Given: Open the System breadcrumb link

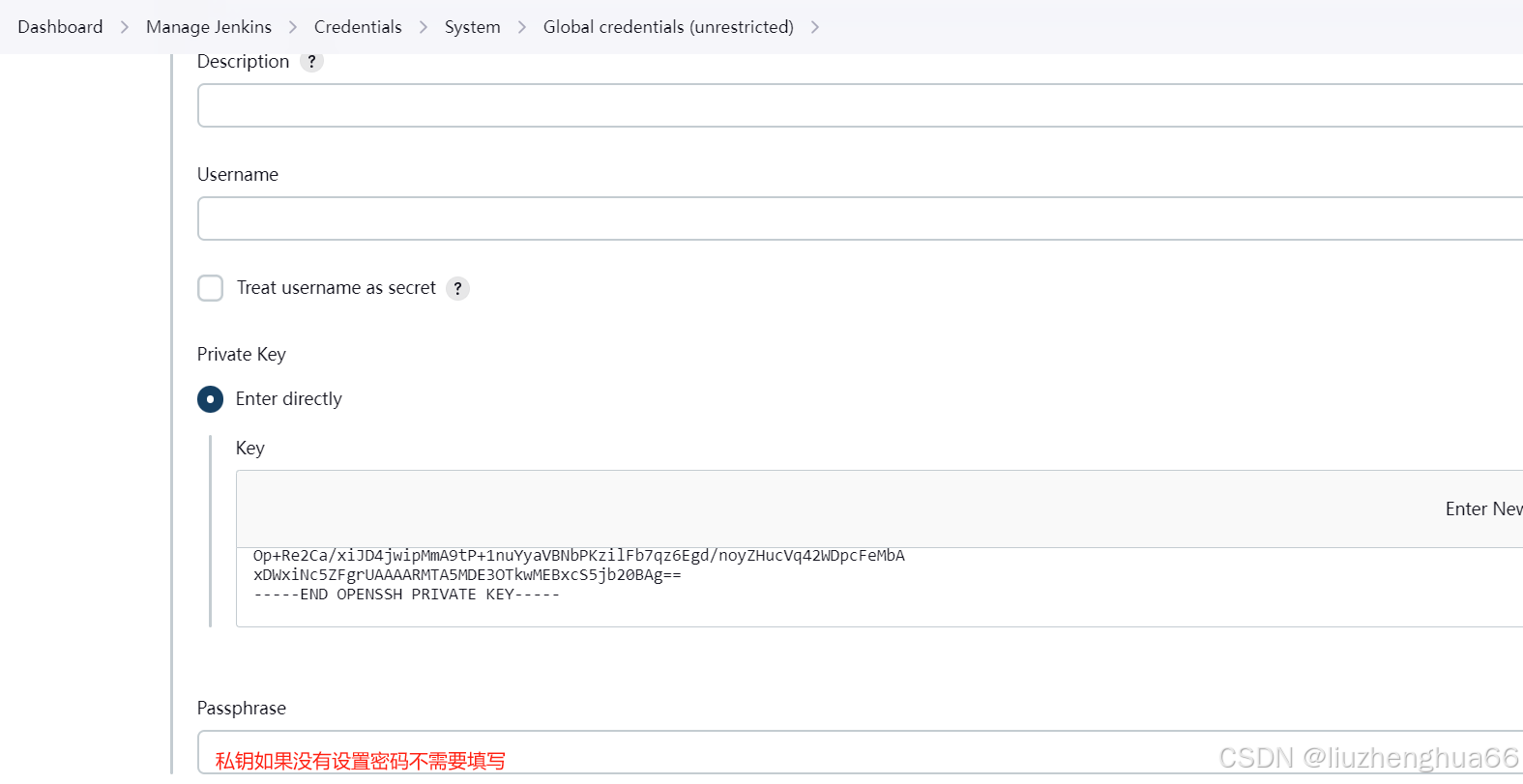Looking at the screenshot, I should (x=473, y=27).
